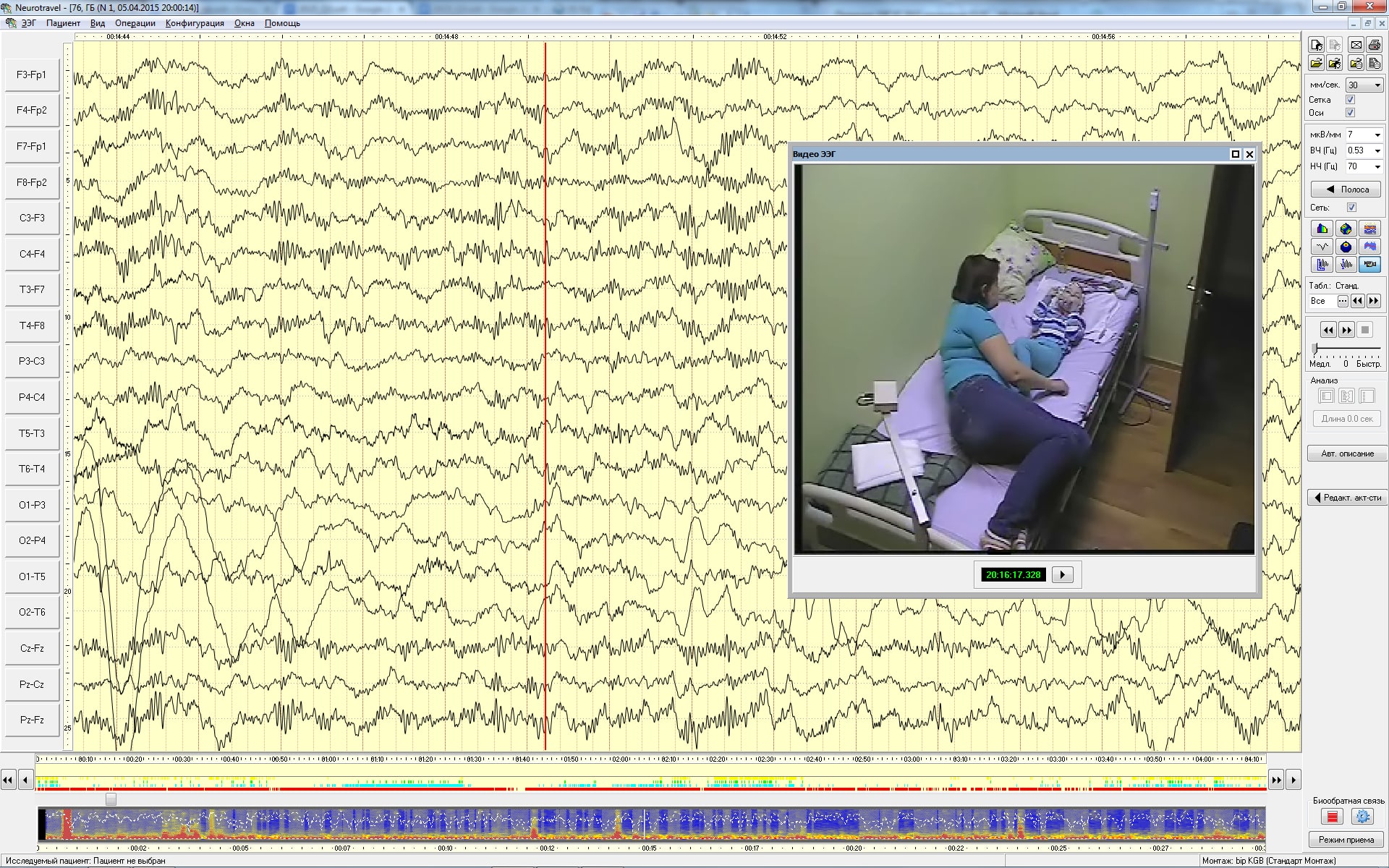
Task: Adjust the Медл.–Быстр. playback speed slider
Action: pos(1316,349)
